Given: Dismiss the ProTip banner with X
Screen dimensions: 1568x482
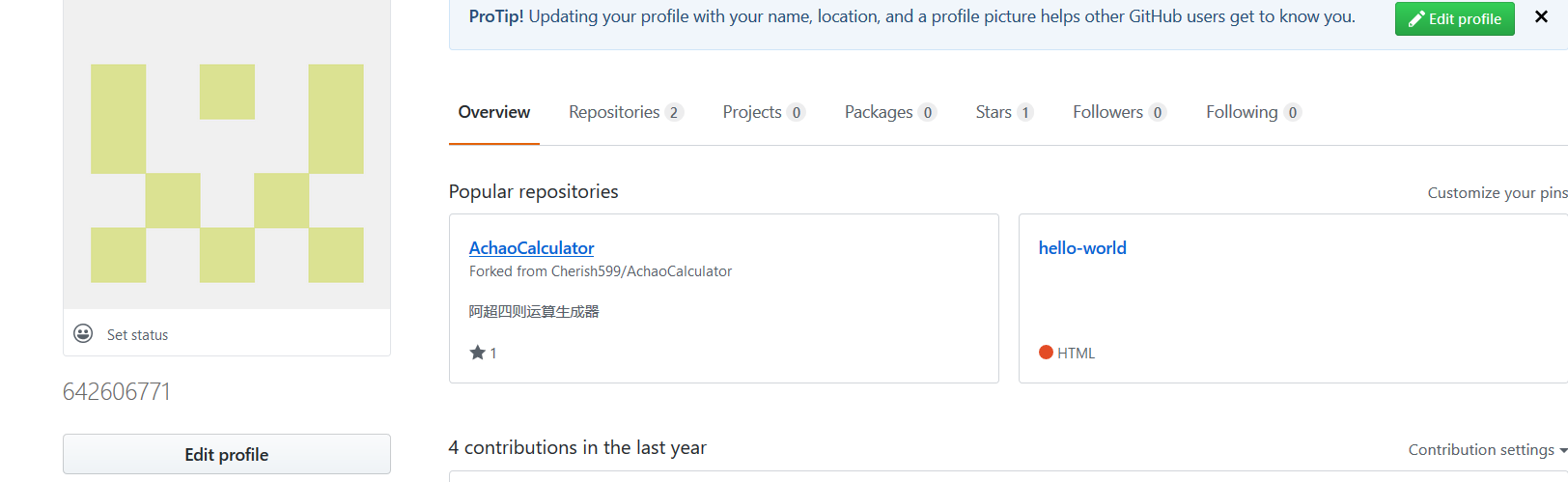Looking at the screenshot, I should point(1541,17).
